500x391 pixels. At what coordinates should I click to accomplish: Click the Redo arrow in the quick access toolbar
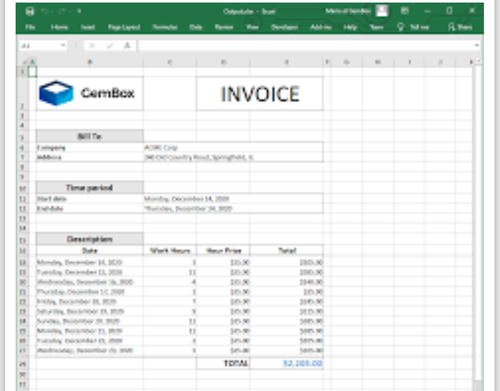(62, 11)
